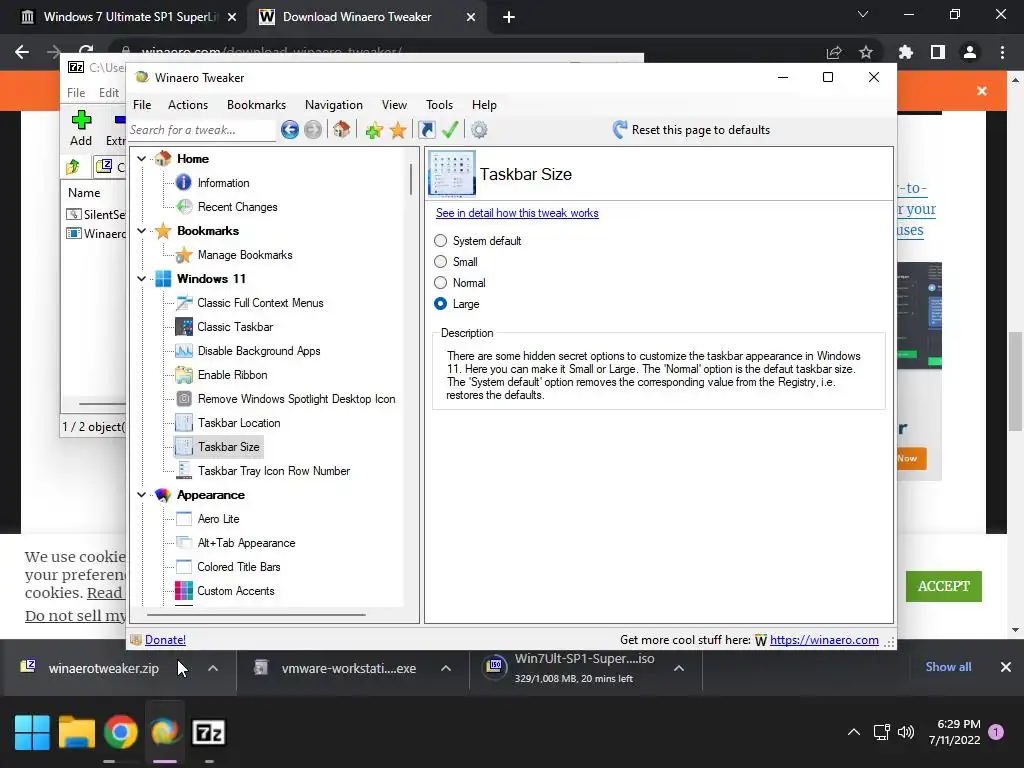Open 'See in detail how this tweak works' link
Screen dimensions: 1024x768
[x=517, y=213]
